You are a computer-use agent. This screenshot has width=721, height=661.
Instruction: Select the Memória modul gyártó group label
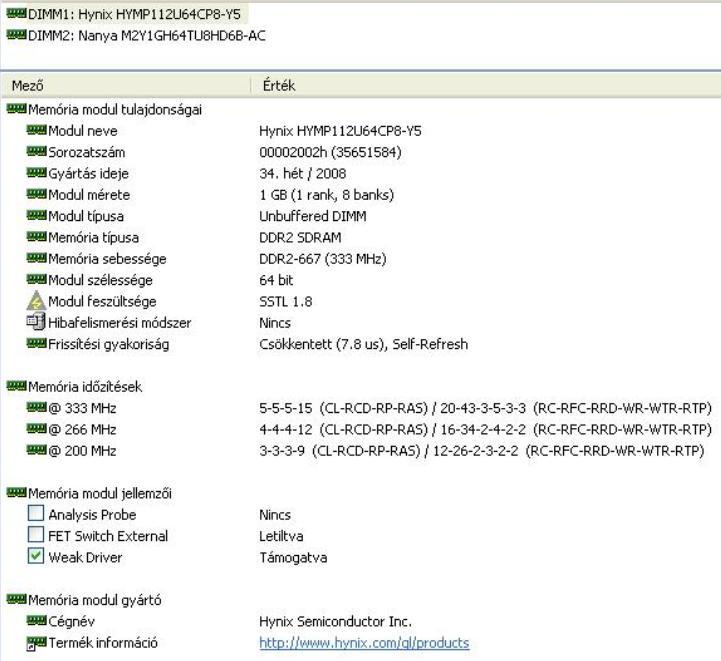click(95, 600)
